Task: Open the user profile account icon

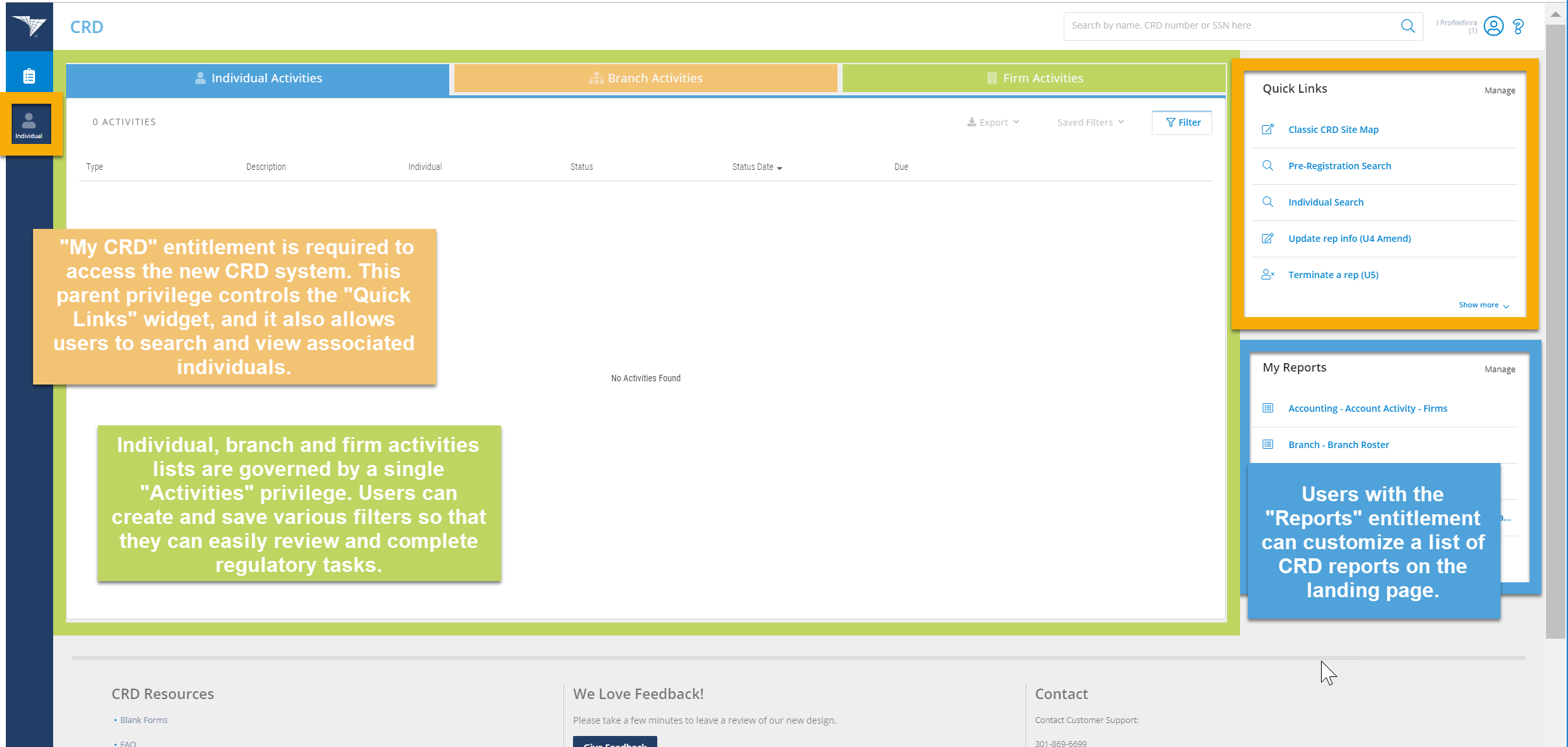Action: [x=1493, y=26]
